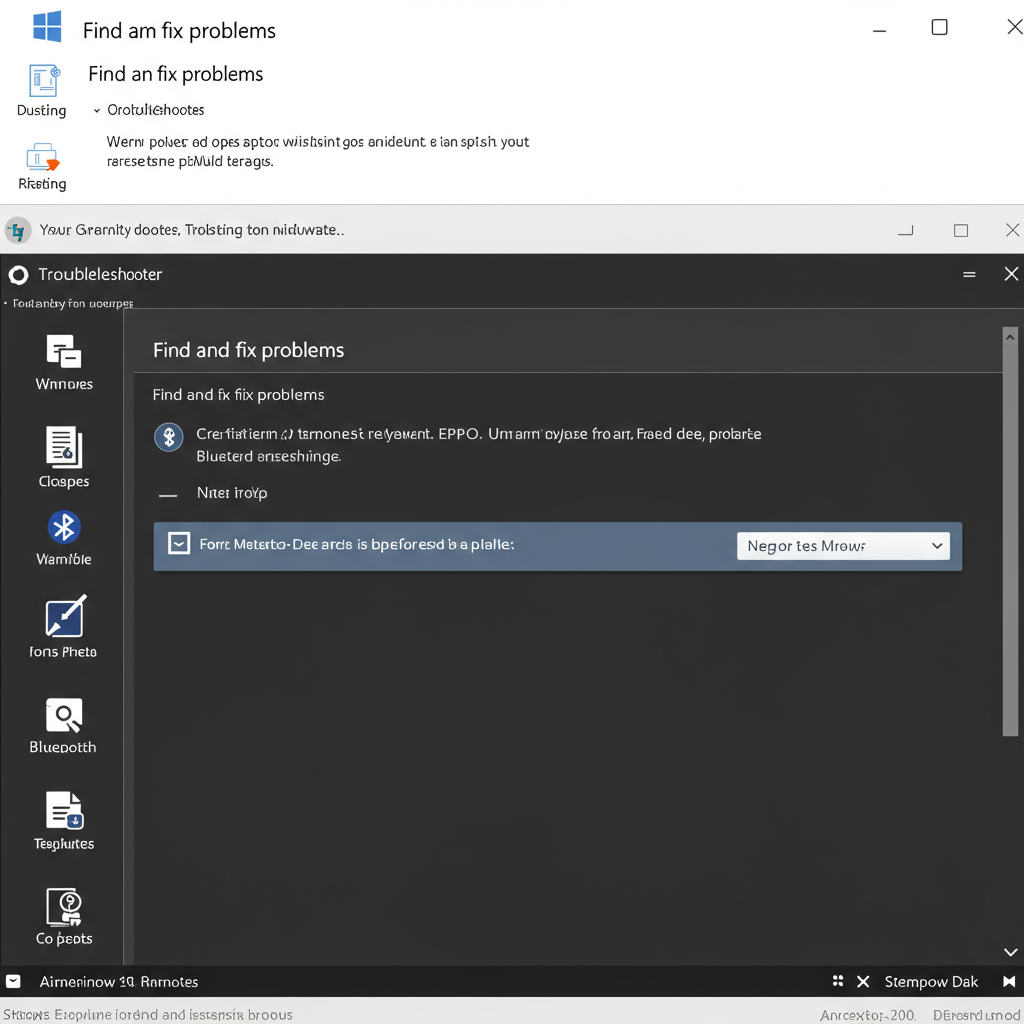Minimize the Your Grarnity dootes window
1024x1024 pixels.
[x=905, y=230]
